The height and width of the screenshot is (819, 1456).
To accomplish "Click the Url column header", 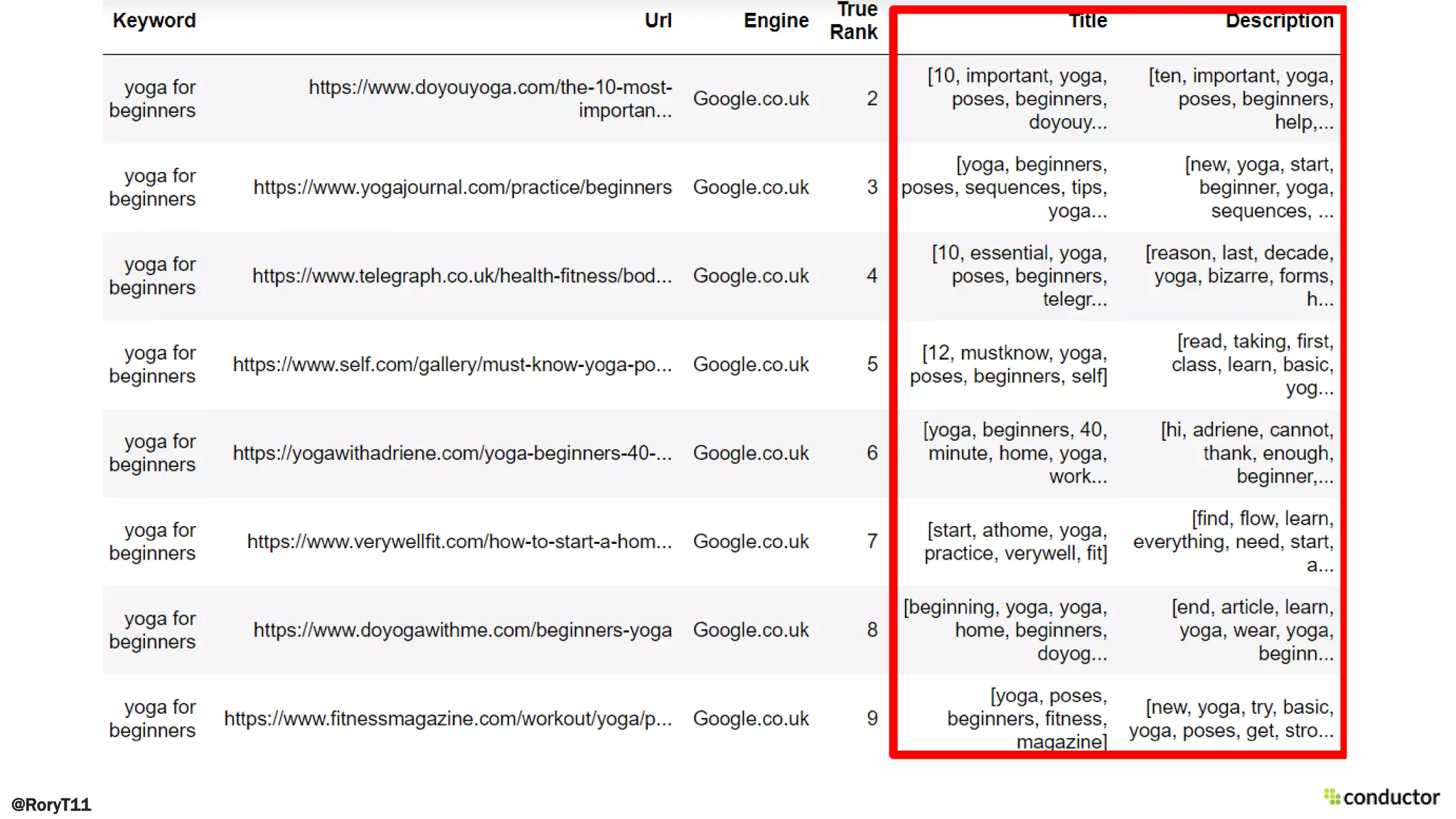I will (658, 21).
